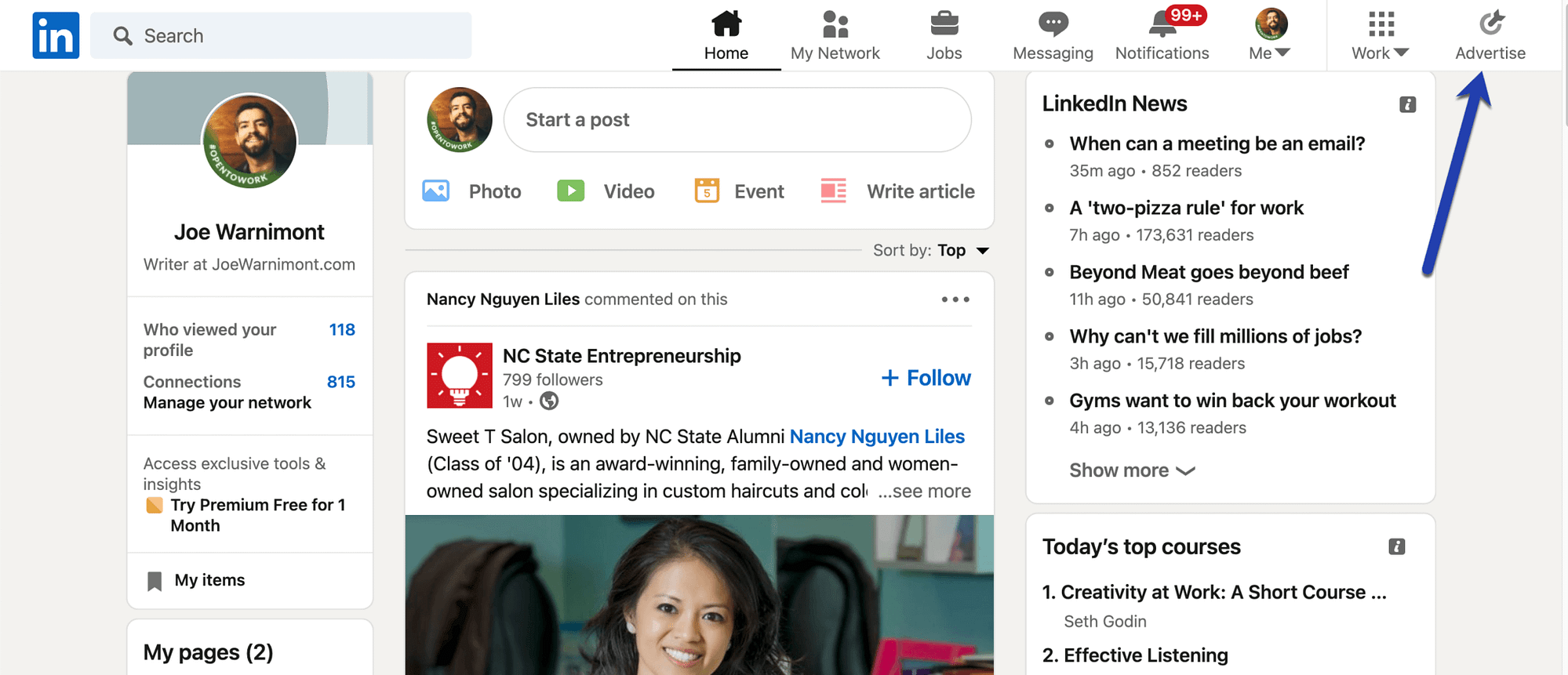Open Nancy Nguyen Liles mention link

(x=877, y=437)
